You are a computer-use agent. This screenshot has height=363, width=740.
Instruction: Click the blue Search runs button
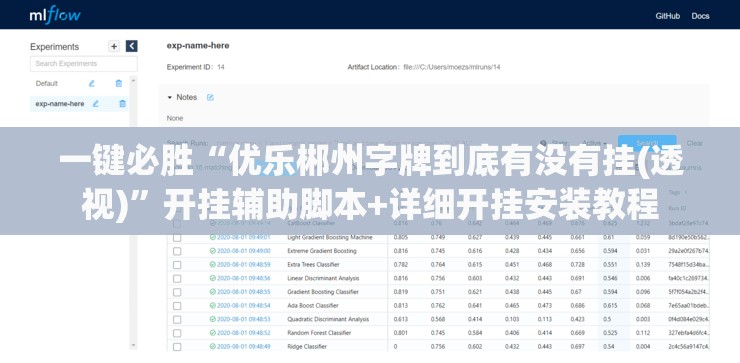point(647,143)
